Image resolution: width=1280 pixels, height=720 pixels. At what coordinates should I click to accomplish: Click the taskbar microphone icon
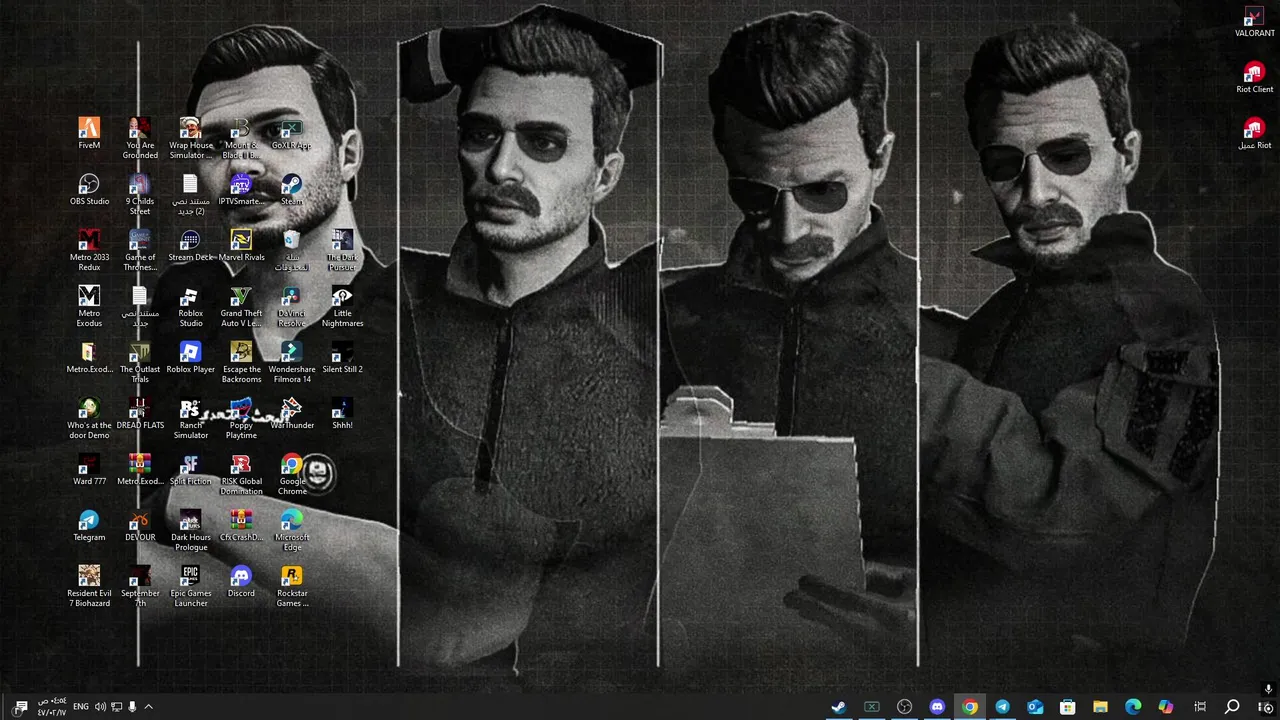[132, 707]
